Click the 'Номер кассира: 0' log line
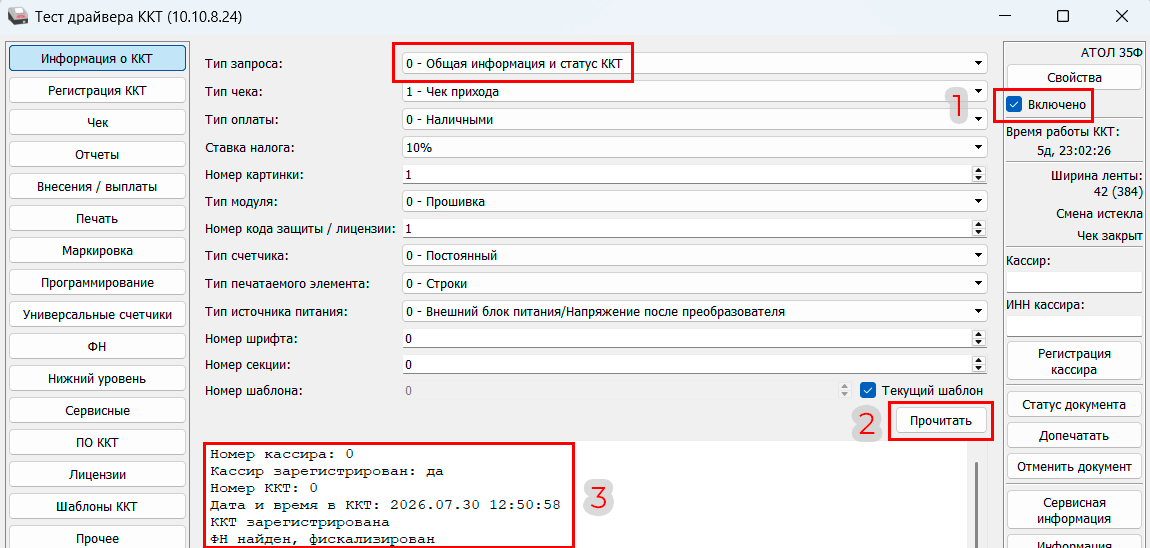The height and width of the screenshot is (548, 1150). (x=282, y=453)
